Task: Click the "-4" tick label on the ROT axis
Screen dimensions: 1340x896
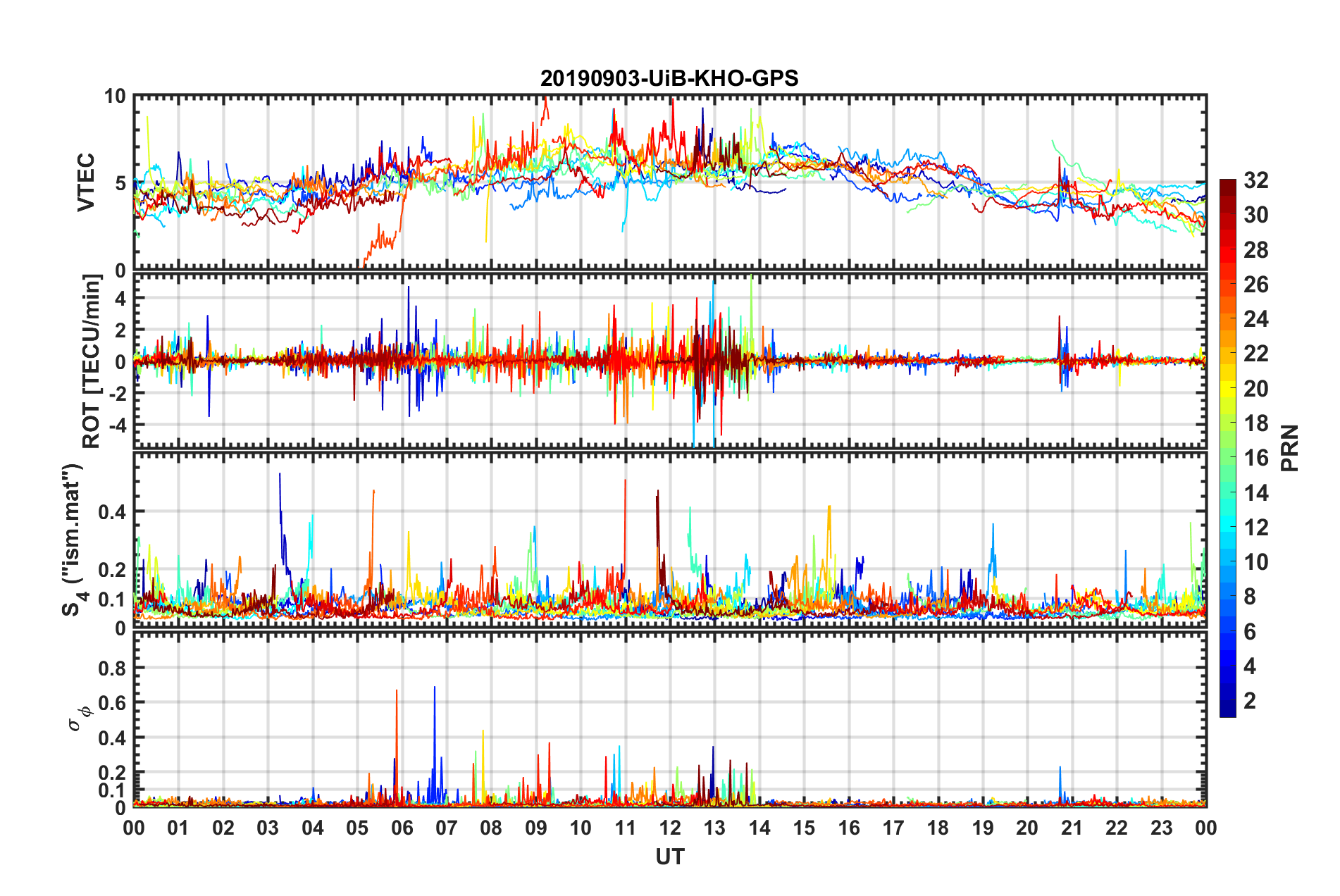Action: click(x=118, y=425)
